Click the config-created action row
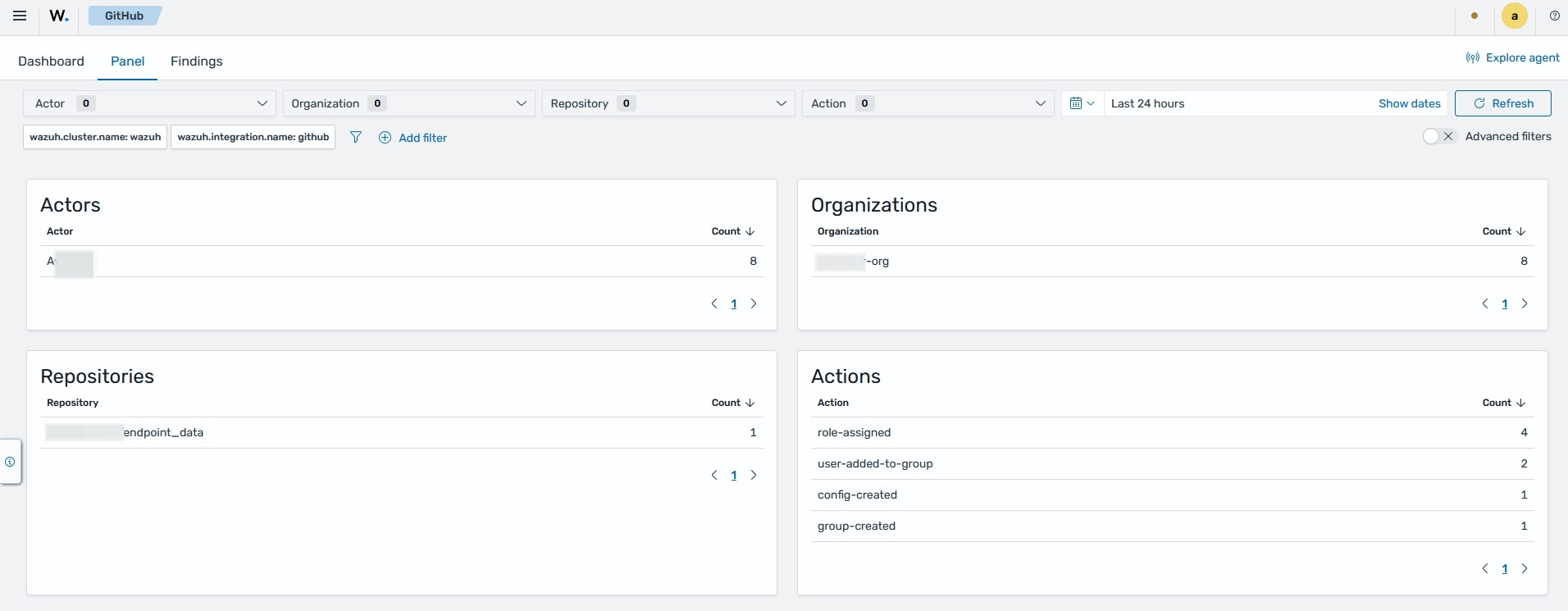 [x=1173, y=495]
